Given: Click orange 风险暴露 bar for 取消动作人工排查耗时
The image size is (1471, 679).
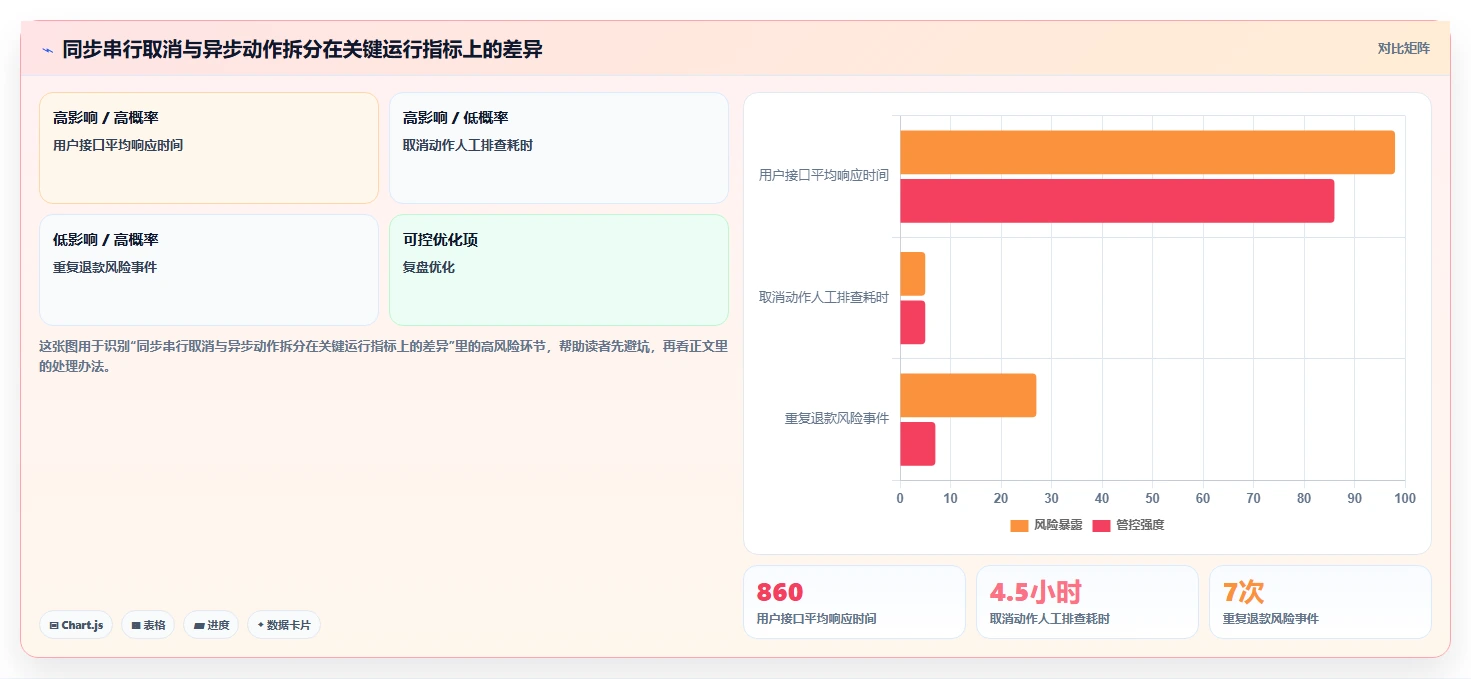Looking at the screenshot, I should pyautogui.click(x=912, y=274).
